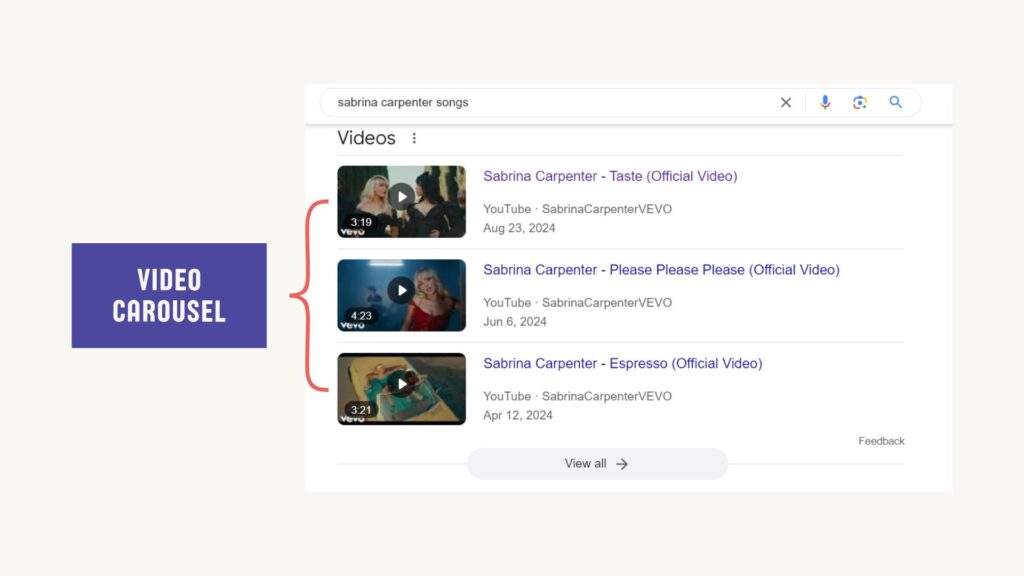Click YouTube · SabrinaCarpenterVEVO under the Espresso video

[x=577, y=396]
